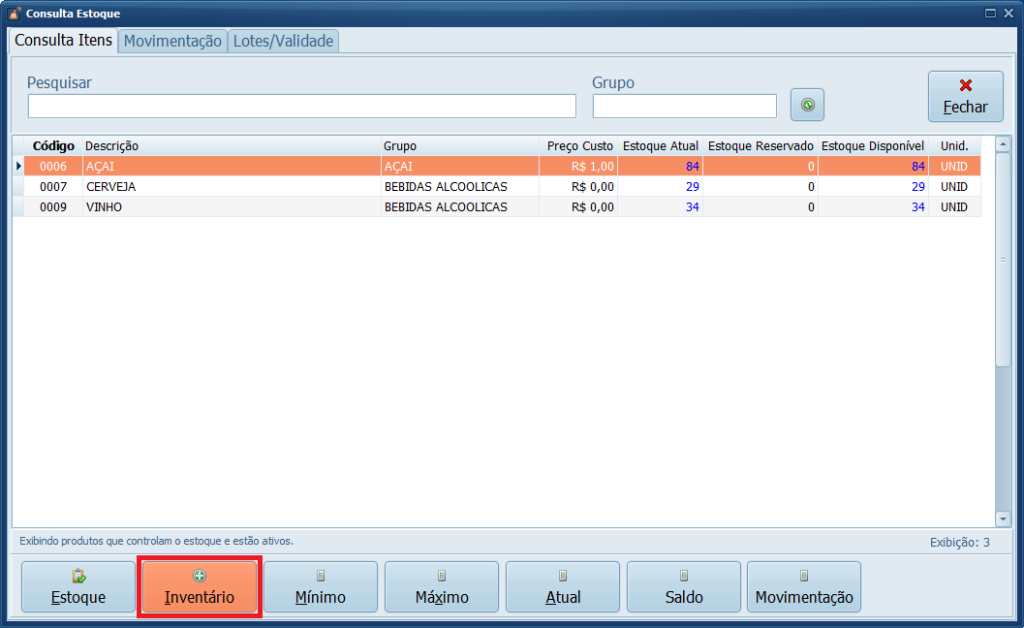This screenshot has width=1024, height=628.
Task: Open the Mínimo stock report button
Action: pos(320,587)
